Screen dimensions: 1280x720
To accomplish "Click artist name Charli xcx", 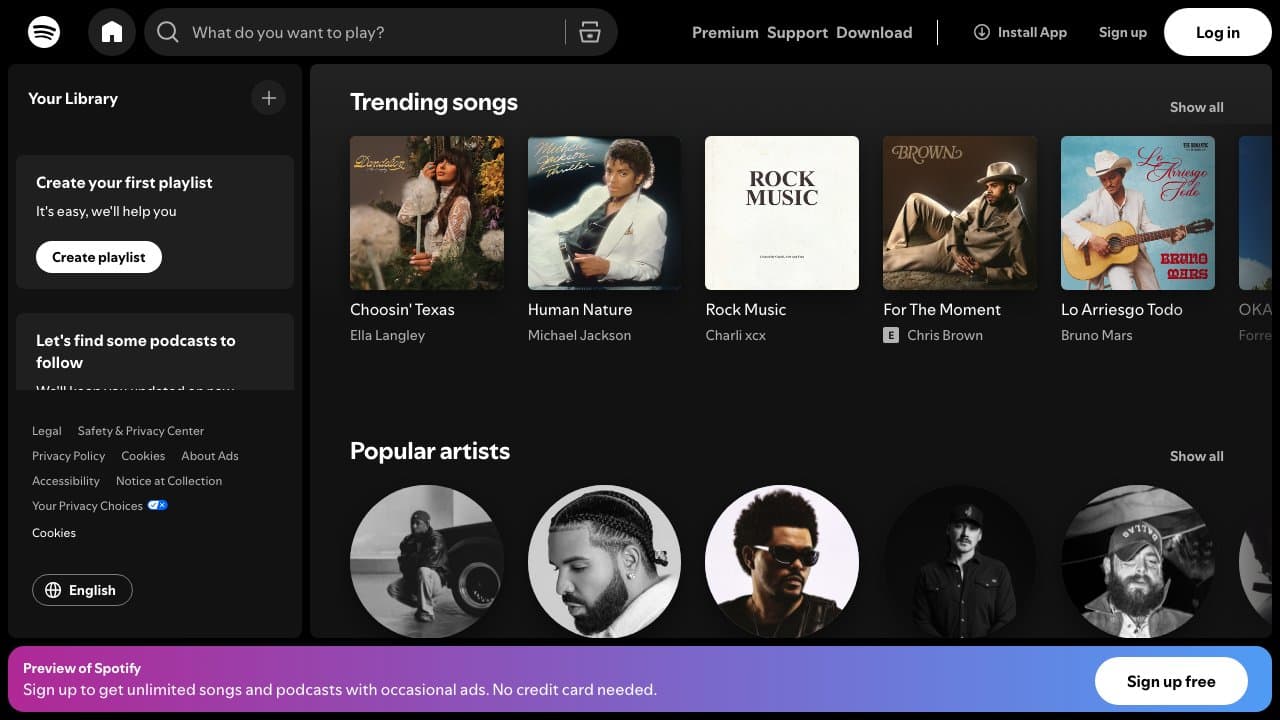I will pyautogui.click(x=736, y=336).
